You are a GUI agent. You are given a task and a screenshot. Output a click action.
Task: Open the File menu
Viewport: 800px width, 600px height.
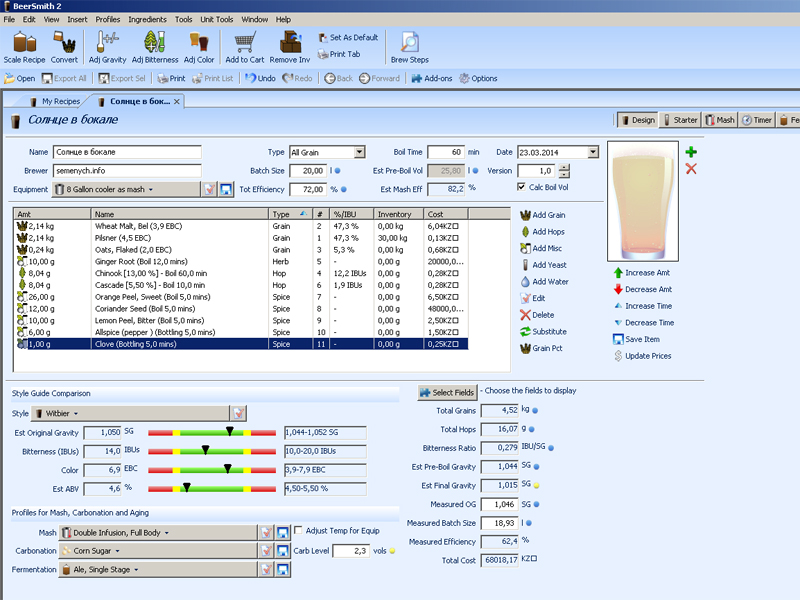coord(9,19)
